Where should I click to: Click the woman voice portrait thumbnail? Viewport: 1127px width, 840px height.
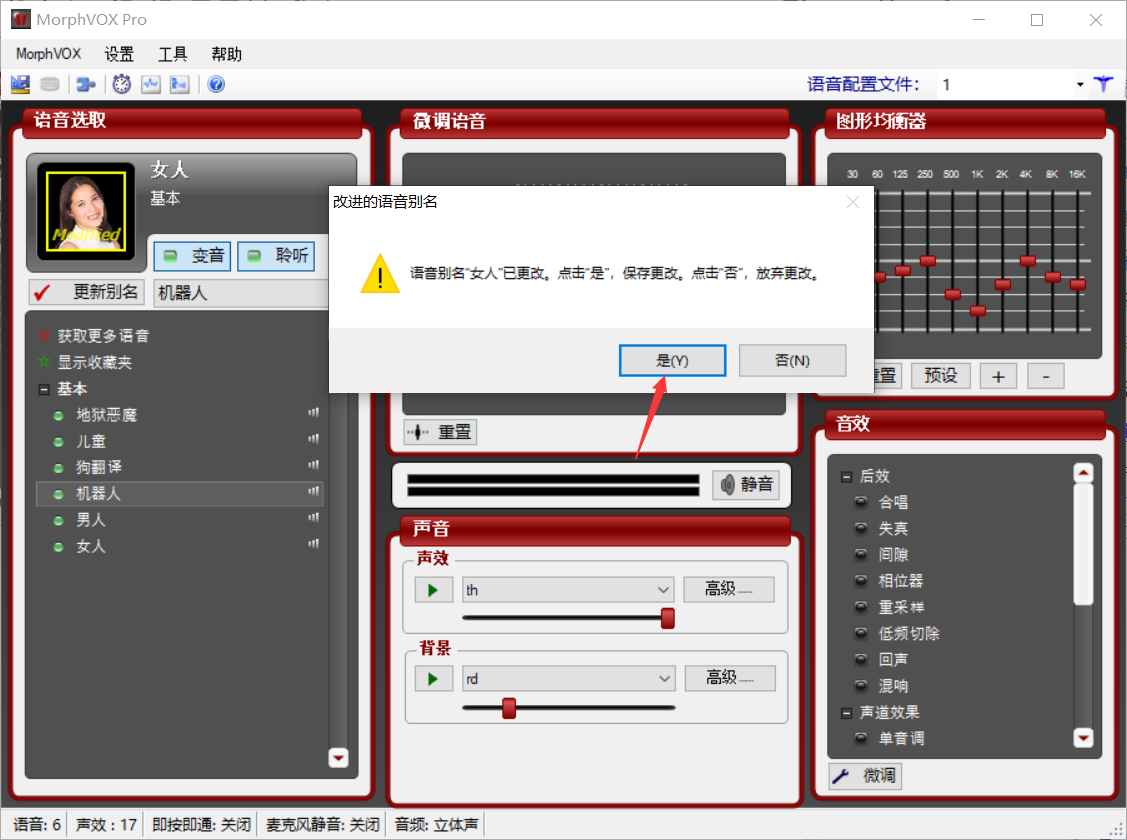point(86,211)
